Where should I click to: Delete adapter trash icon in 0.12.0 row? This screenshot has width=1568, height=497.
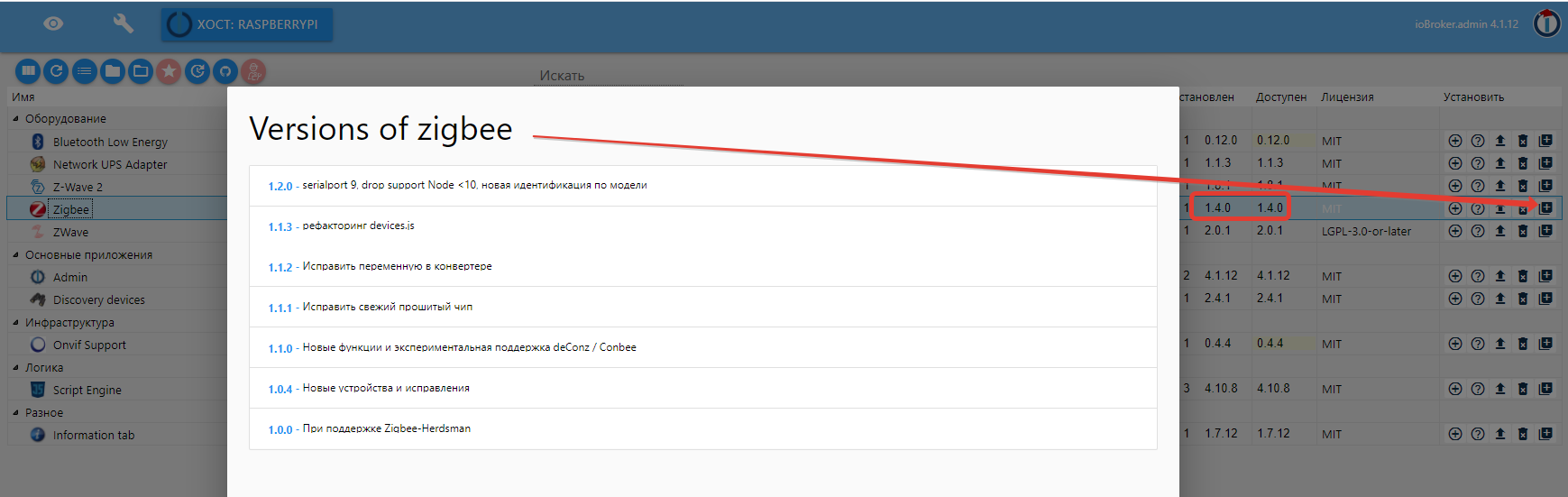tap(1523, 141)
